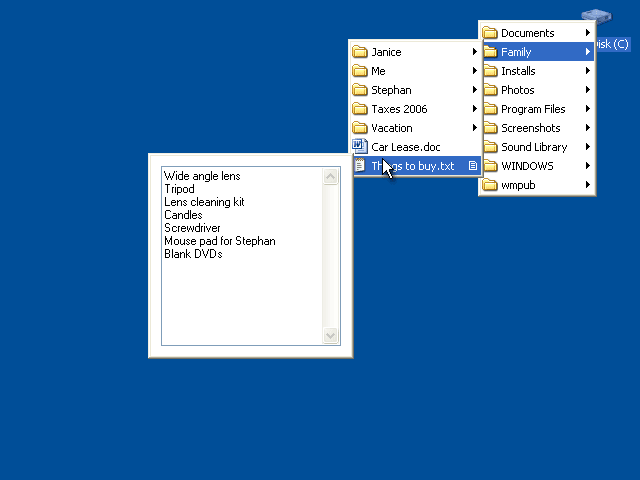Screen dimensions: 640x480
Task: Choose the Stephan folder entry
Action: (x=391, y=90)
